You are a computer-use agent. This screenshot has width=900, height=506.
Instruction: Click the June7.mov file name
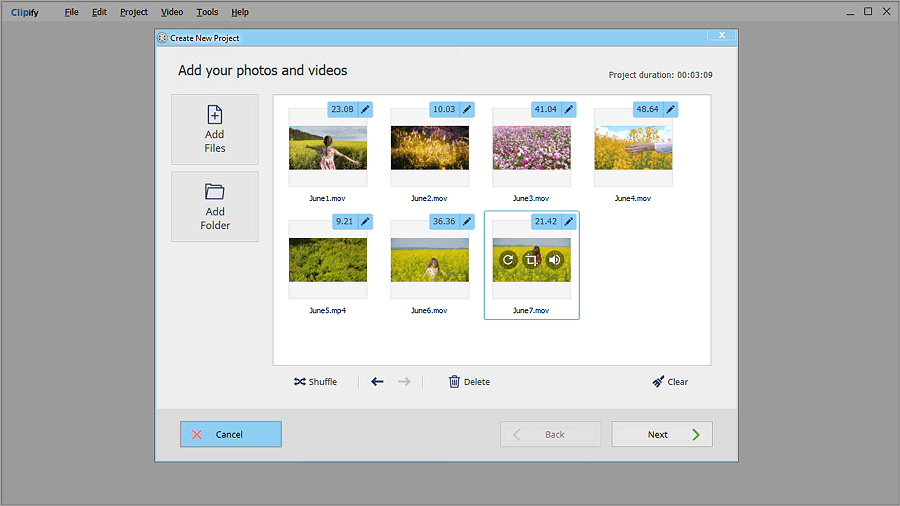coord(531,310)
